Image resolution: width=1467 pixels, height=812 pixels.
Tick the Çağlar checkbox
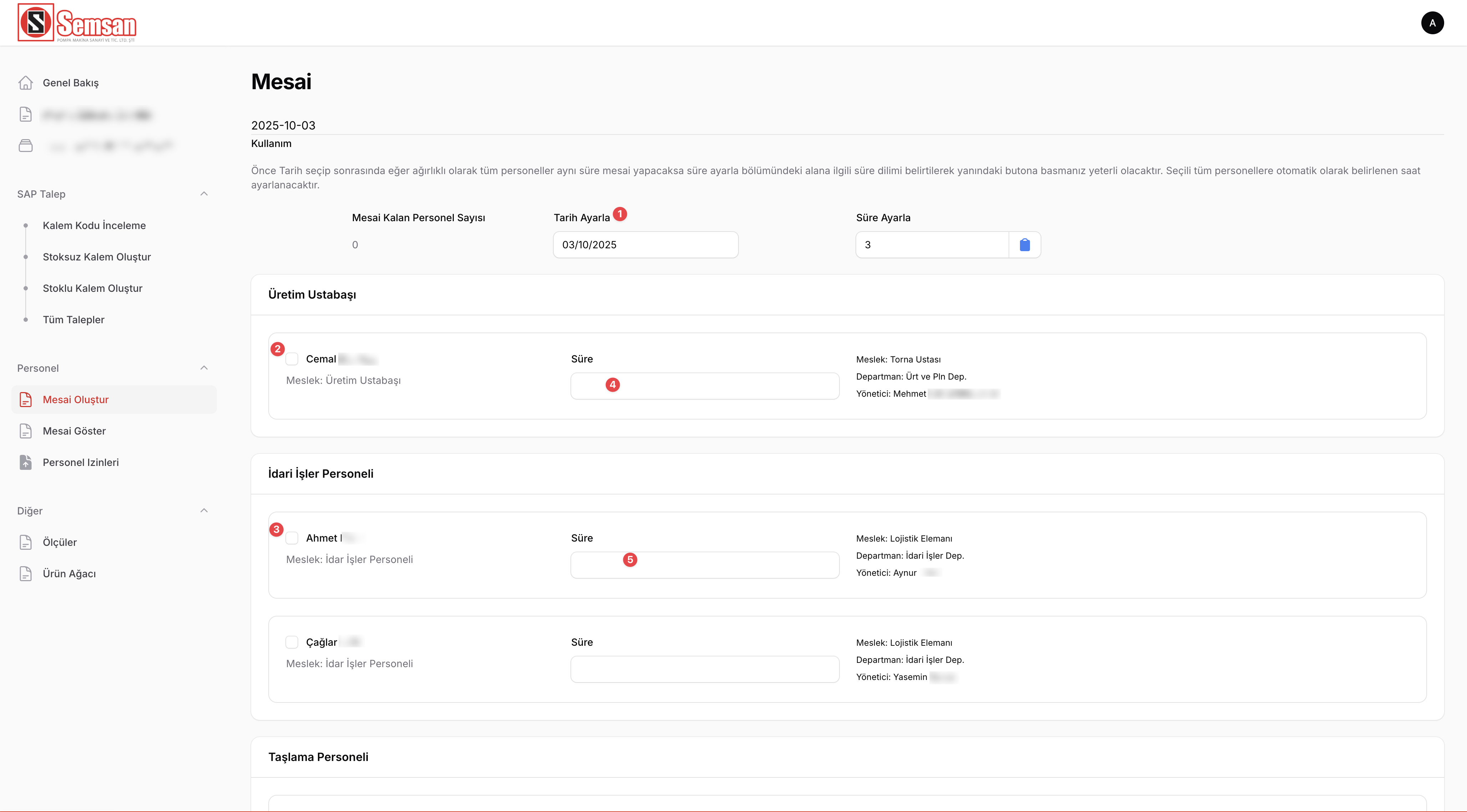coord(292,642)
